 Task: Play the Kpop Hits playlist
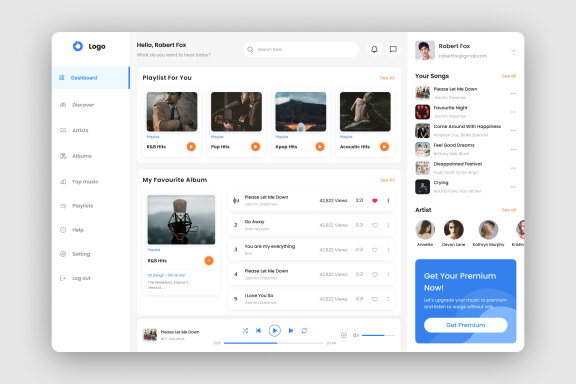pos(320,147)
